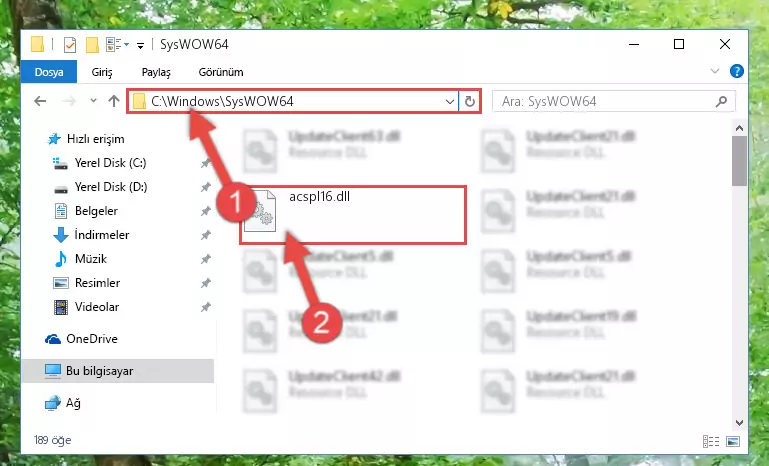Open the Dosya file menu tab

49,72
